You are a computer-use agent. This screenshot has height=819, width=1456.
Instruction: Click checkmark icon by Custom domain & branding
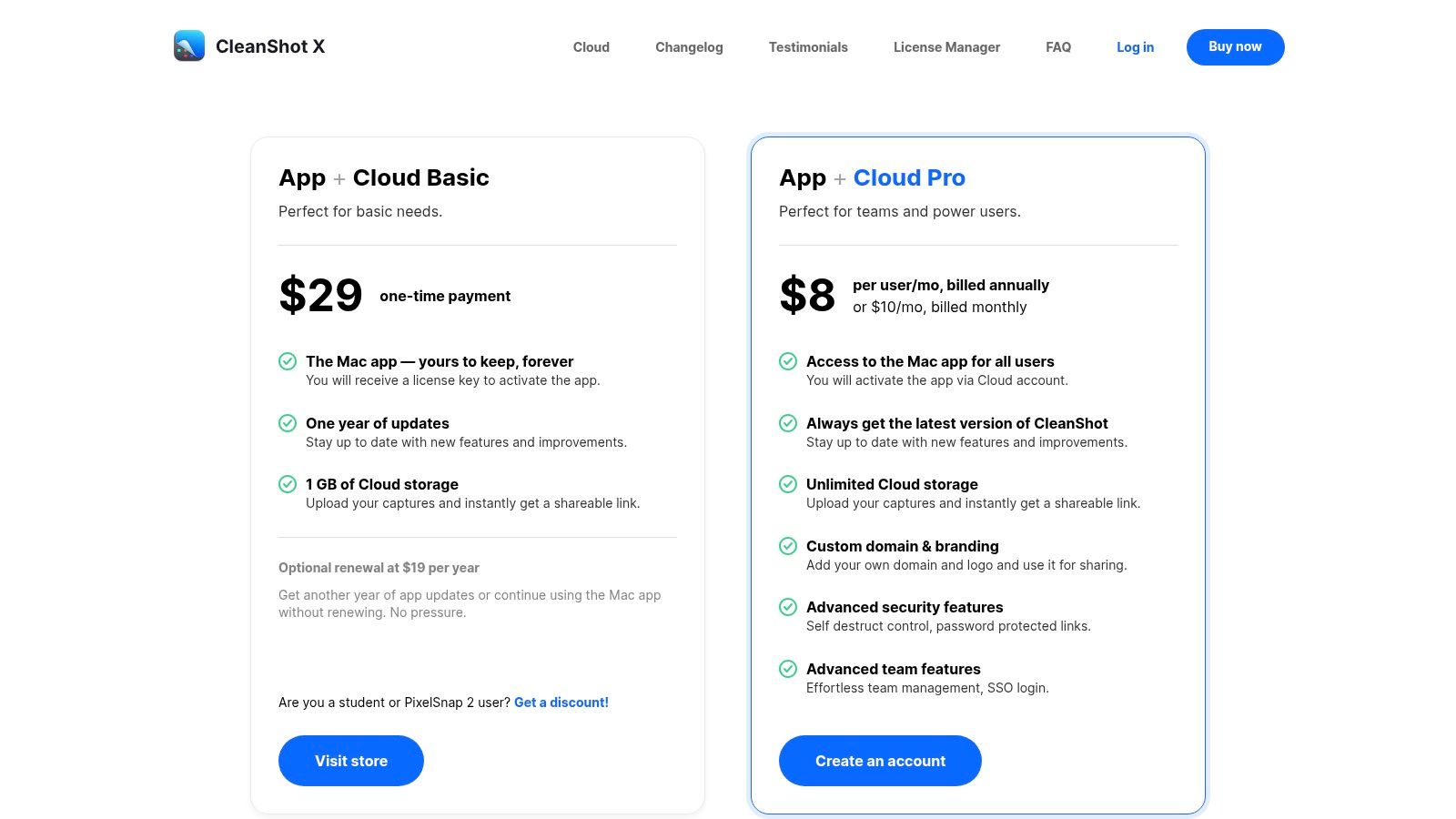[788, 546]
